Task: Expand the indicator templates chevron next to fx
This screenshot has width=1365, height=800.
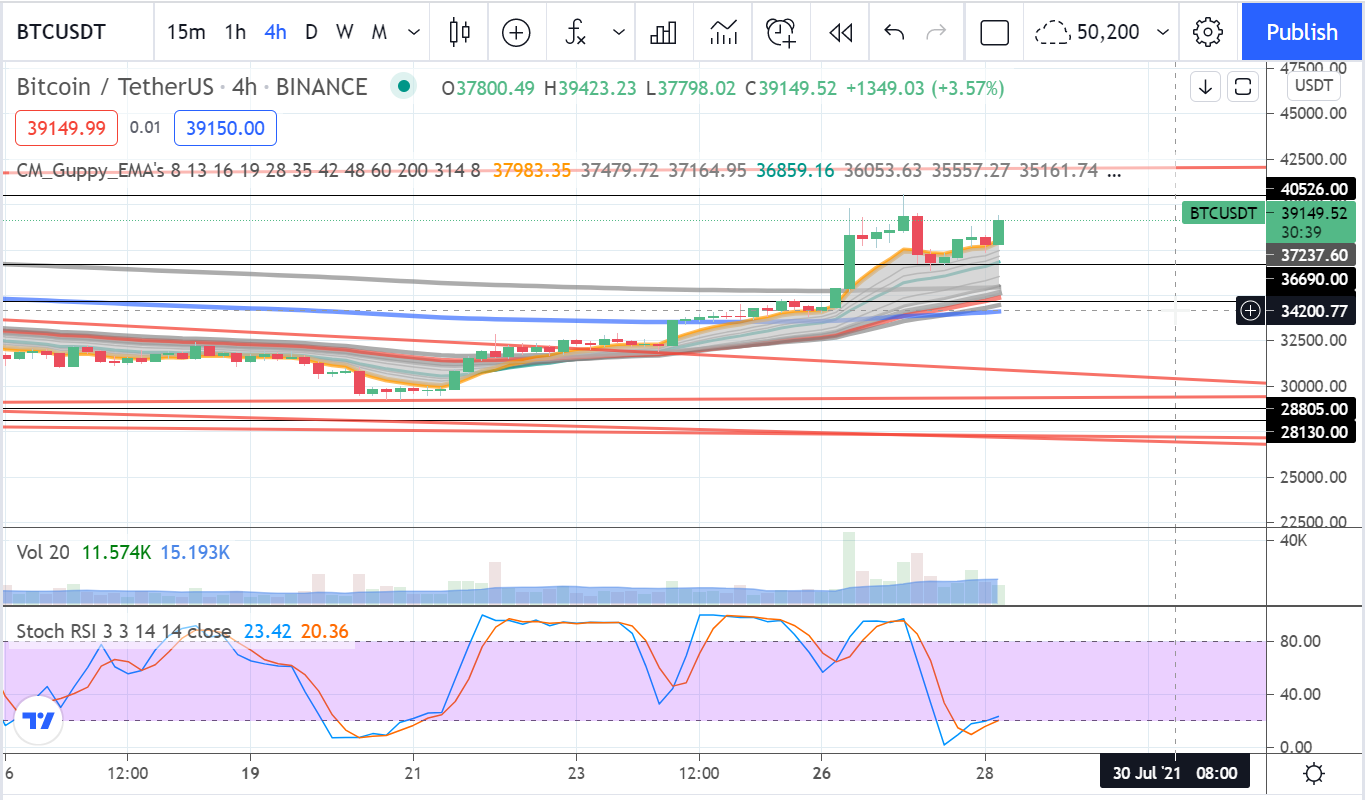Action: 619,32
